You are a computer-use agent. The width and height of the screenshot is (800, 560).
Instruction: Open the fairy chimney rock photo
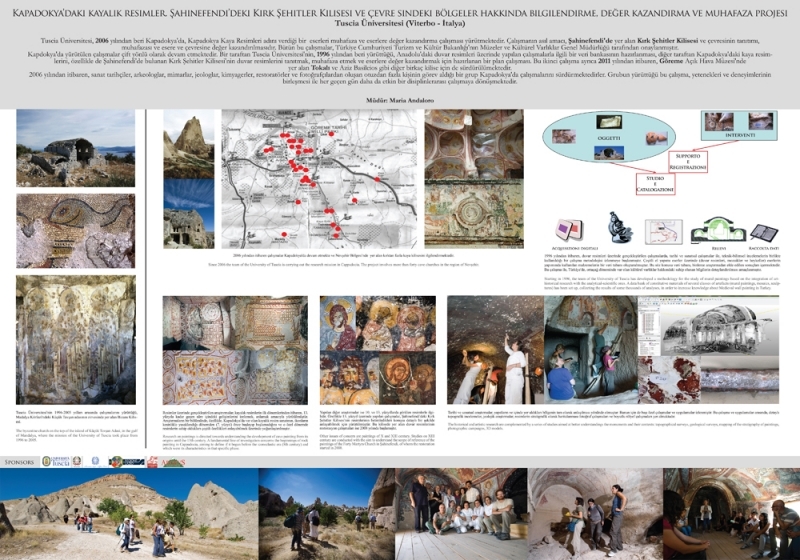point(189,144)
